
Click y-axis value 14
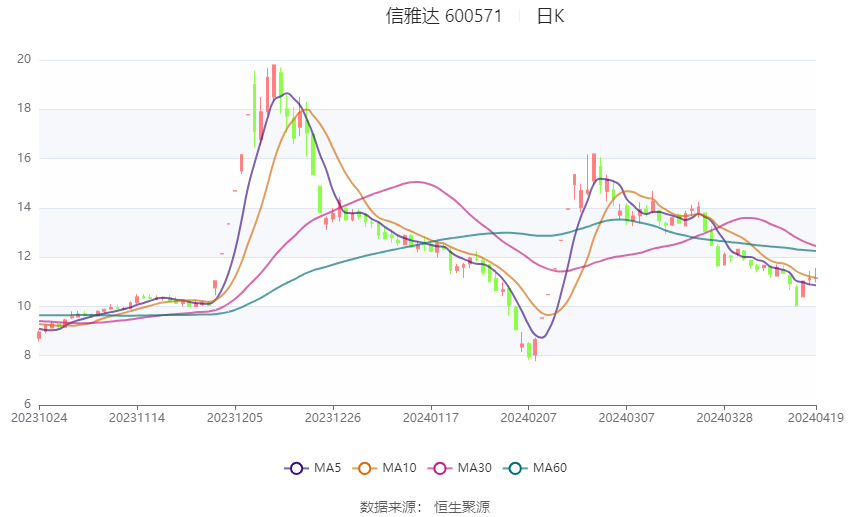[x=24, y=207]
